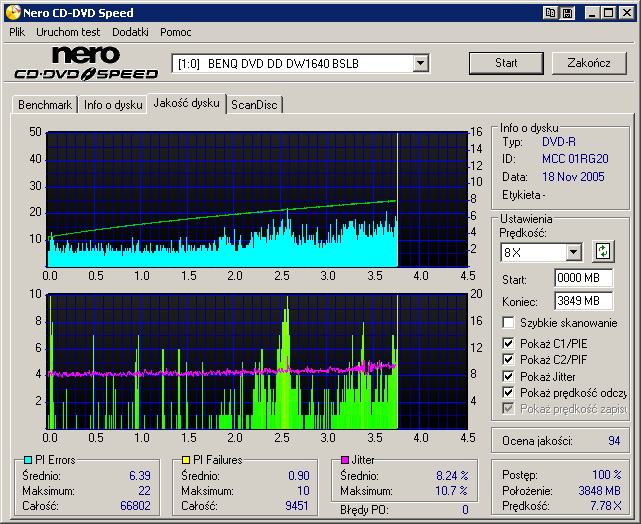Click the lower PI Failures jitter graph
This screenshot has width=641, height=524.
257,361
